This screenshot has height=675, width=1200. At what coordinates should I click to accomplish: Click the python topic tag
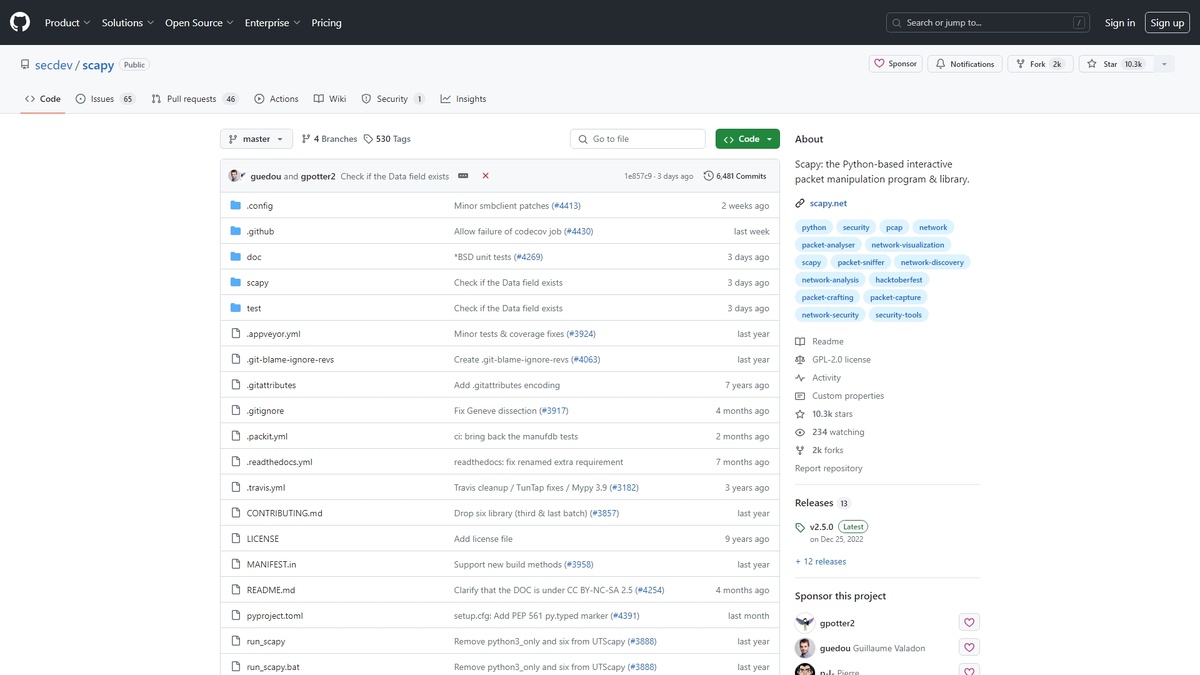point(814,227)
